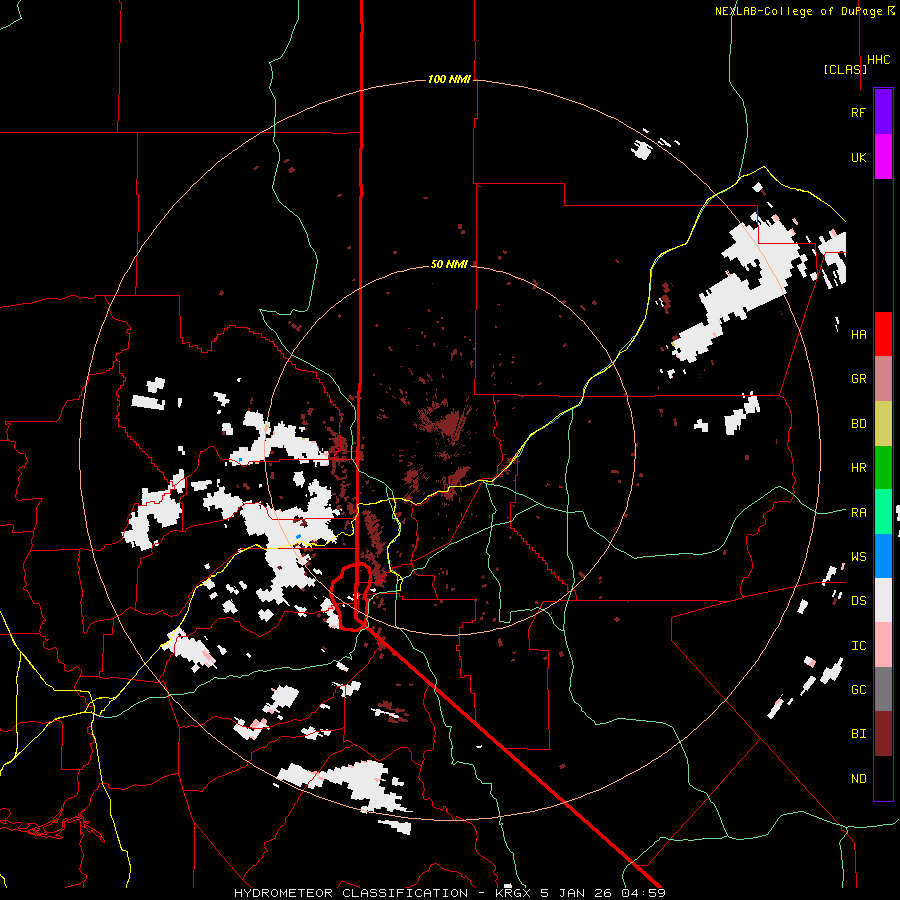This screenshot has width=900, height=900.
Task: Click the UK magenta legend swatch
Action: 883,157
